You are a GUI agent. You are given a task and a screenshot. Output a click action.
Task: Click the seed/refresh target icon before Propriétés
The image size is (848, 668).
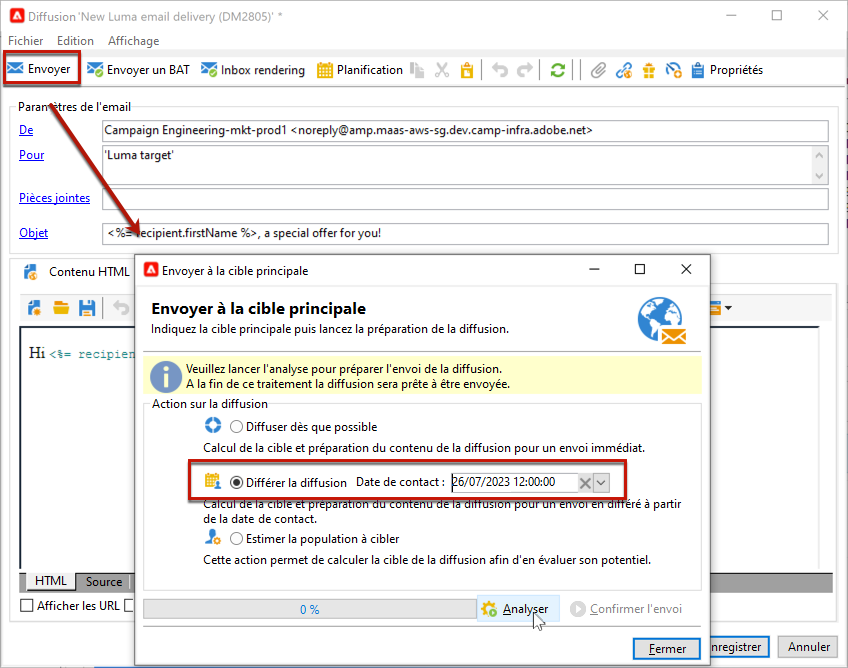(x=673, y=70)
